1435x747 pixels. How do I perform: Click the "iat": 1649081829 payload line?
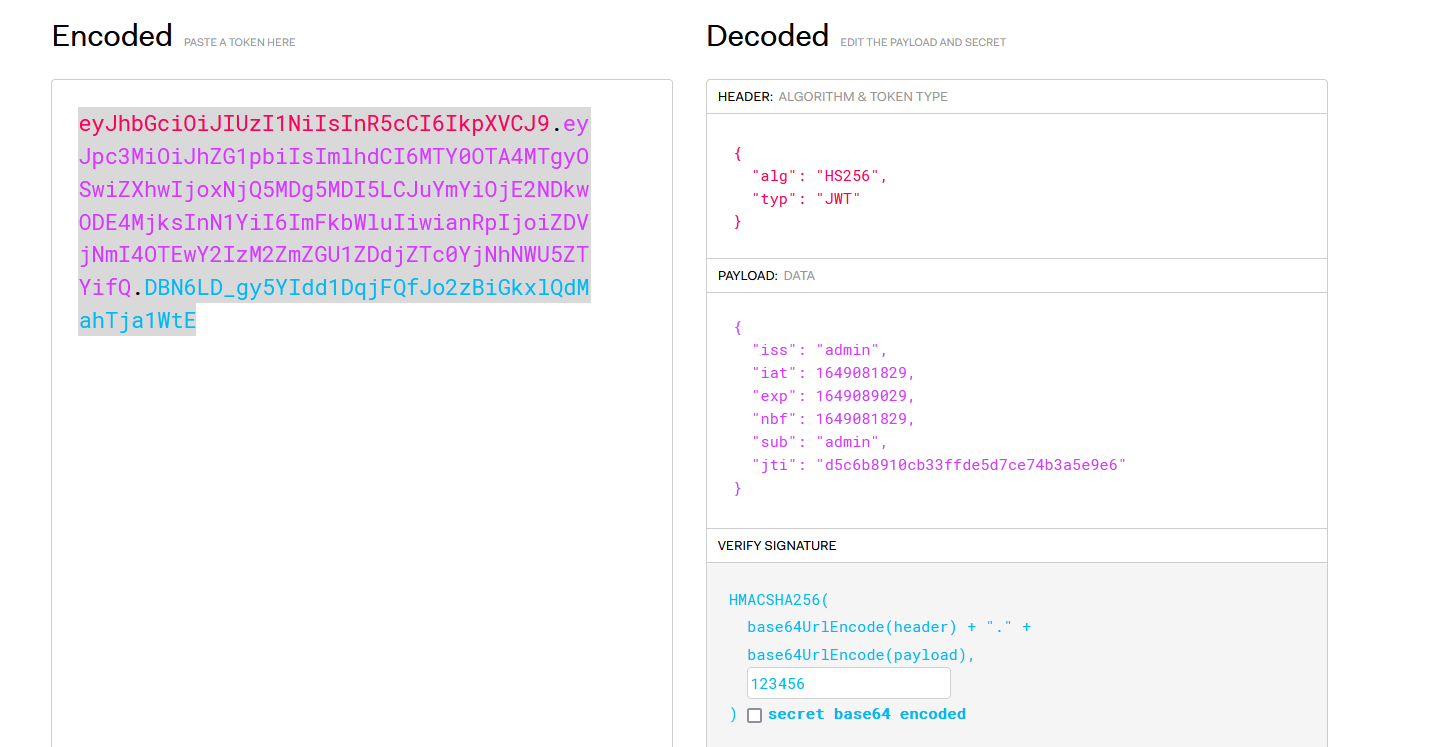[x=833, y=373]
